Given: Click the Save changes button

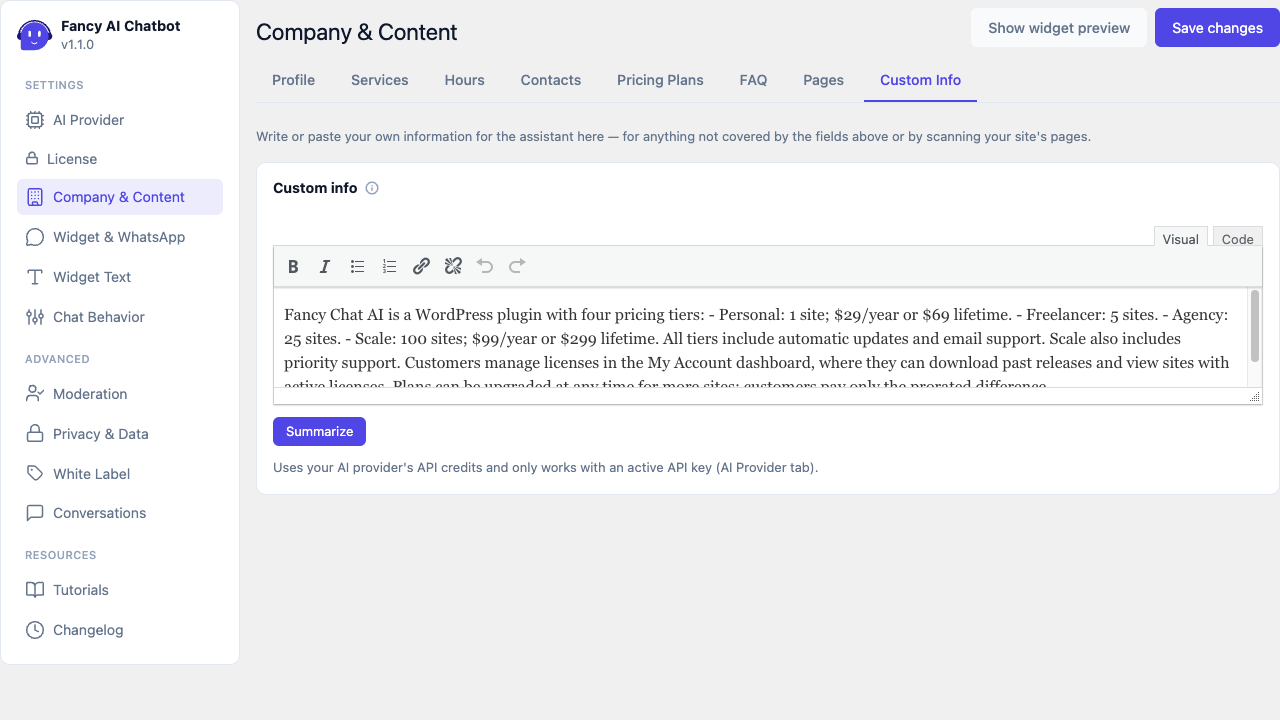Looking at the screenshot, I should (1217, 28).
